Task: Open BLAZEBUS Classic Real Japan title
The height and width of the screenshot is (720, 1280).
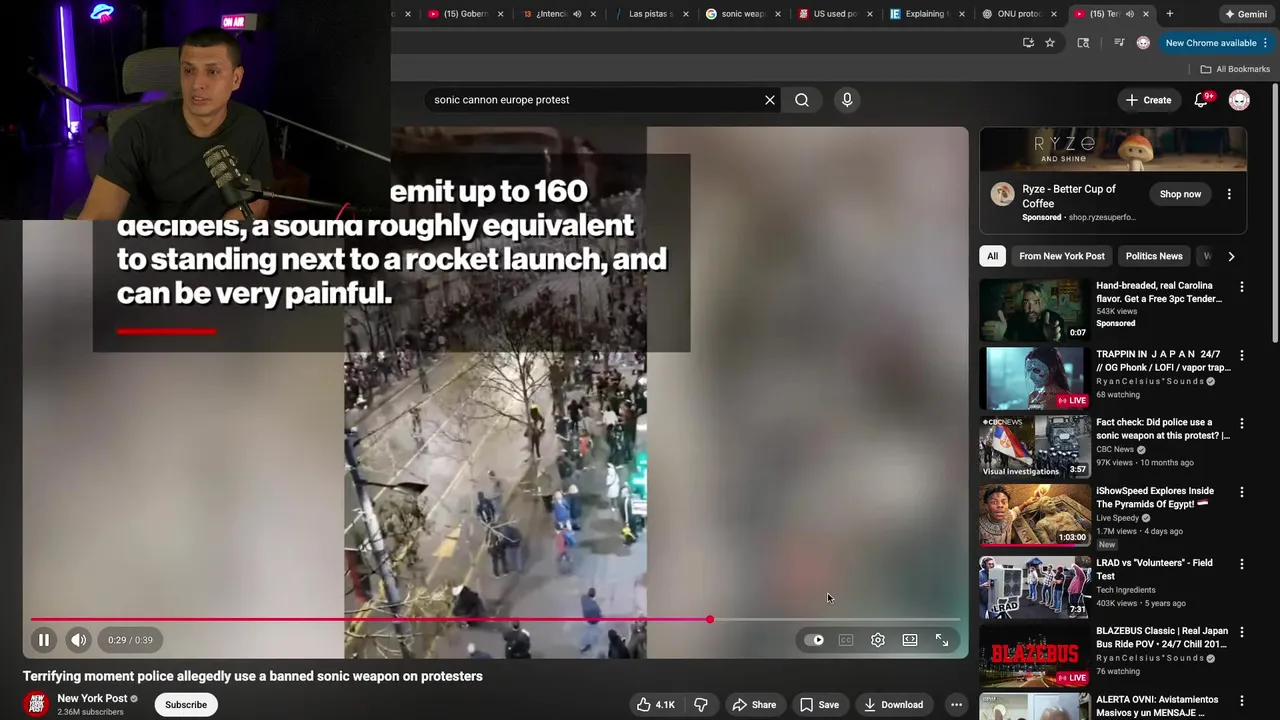Action: pyautogui.click(x=1162, y=637)
